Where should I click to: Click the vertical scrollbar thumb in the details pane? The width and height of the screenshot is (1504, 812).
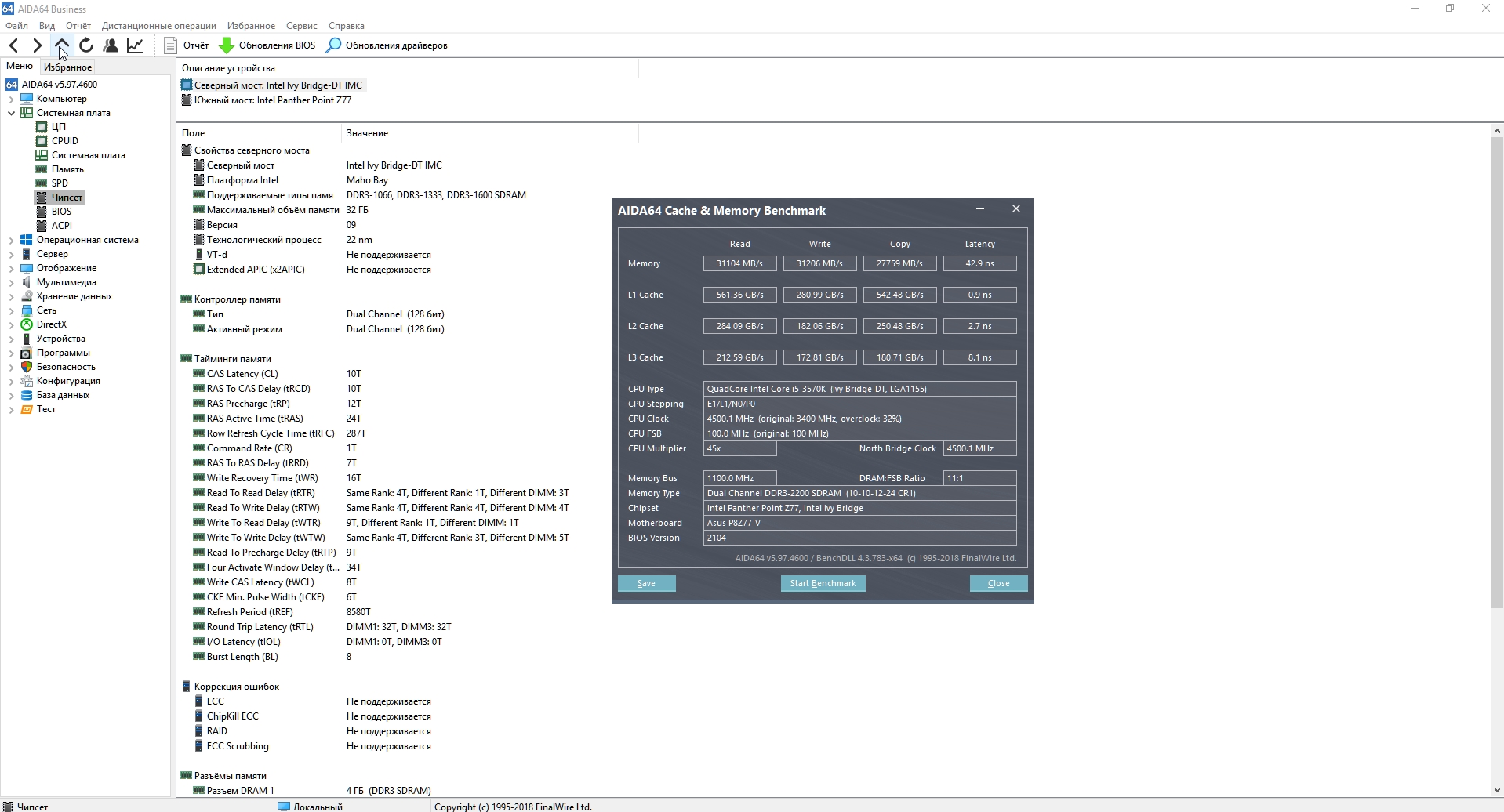pos(1497,372)
